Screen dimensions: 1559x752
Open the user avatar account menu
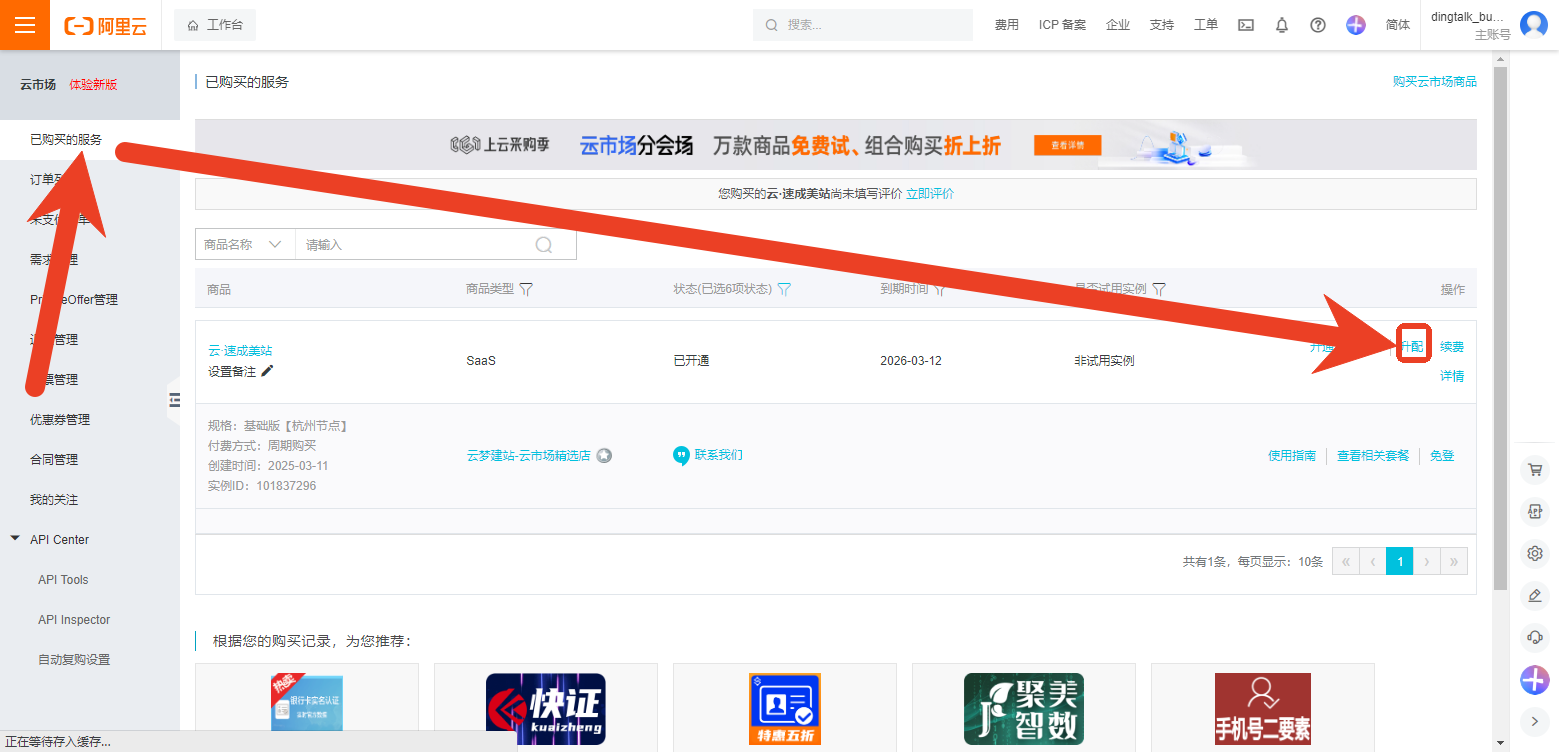[x=1534, y=25]
